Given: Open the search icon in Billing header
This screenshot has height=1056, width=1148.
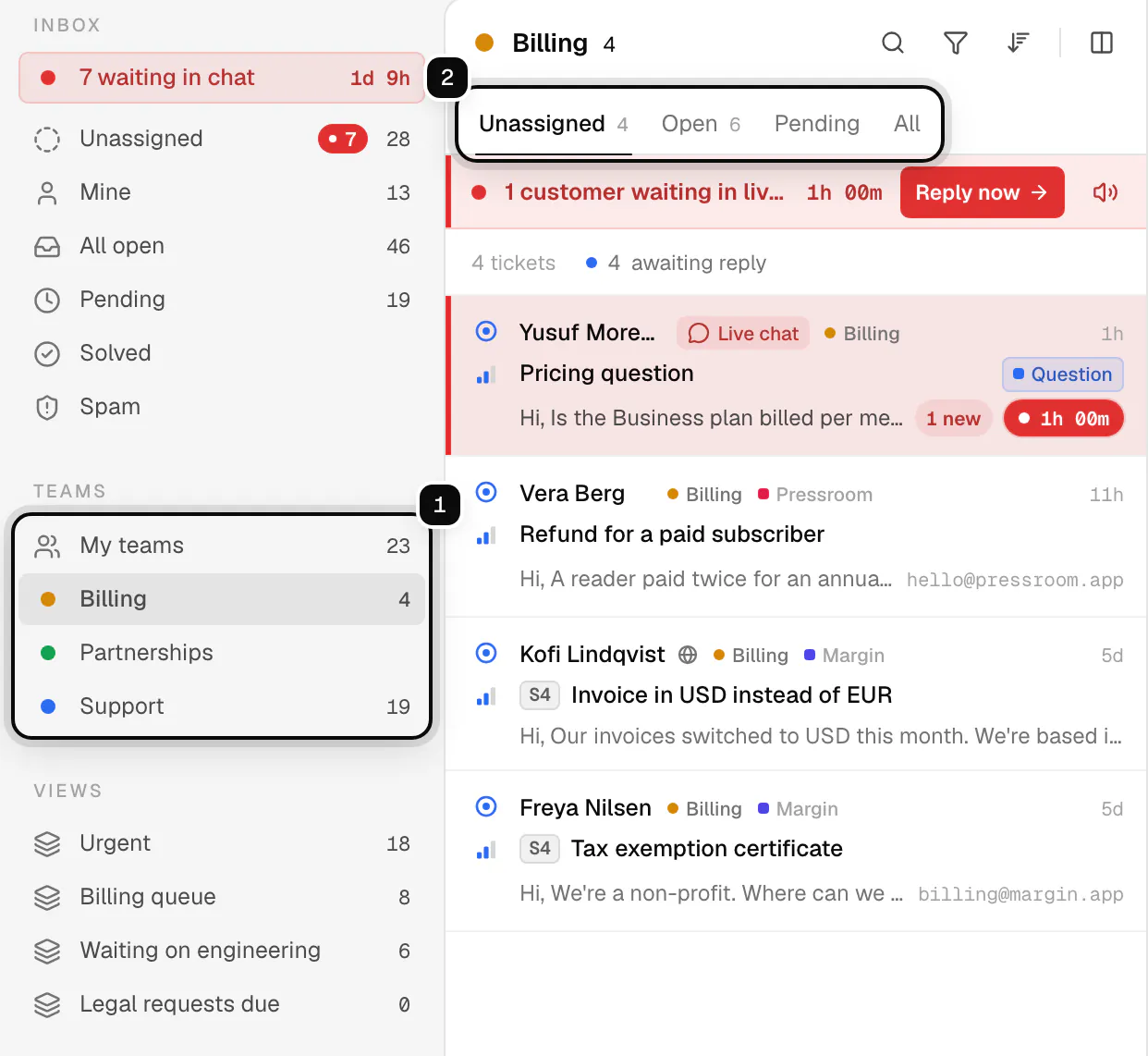Looking at the screenshot, I should (892, 43).
